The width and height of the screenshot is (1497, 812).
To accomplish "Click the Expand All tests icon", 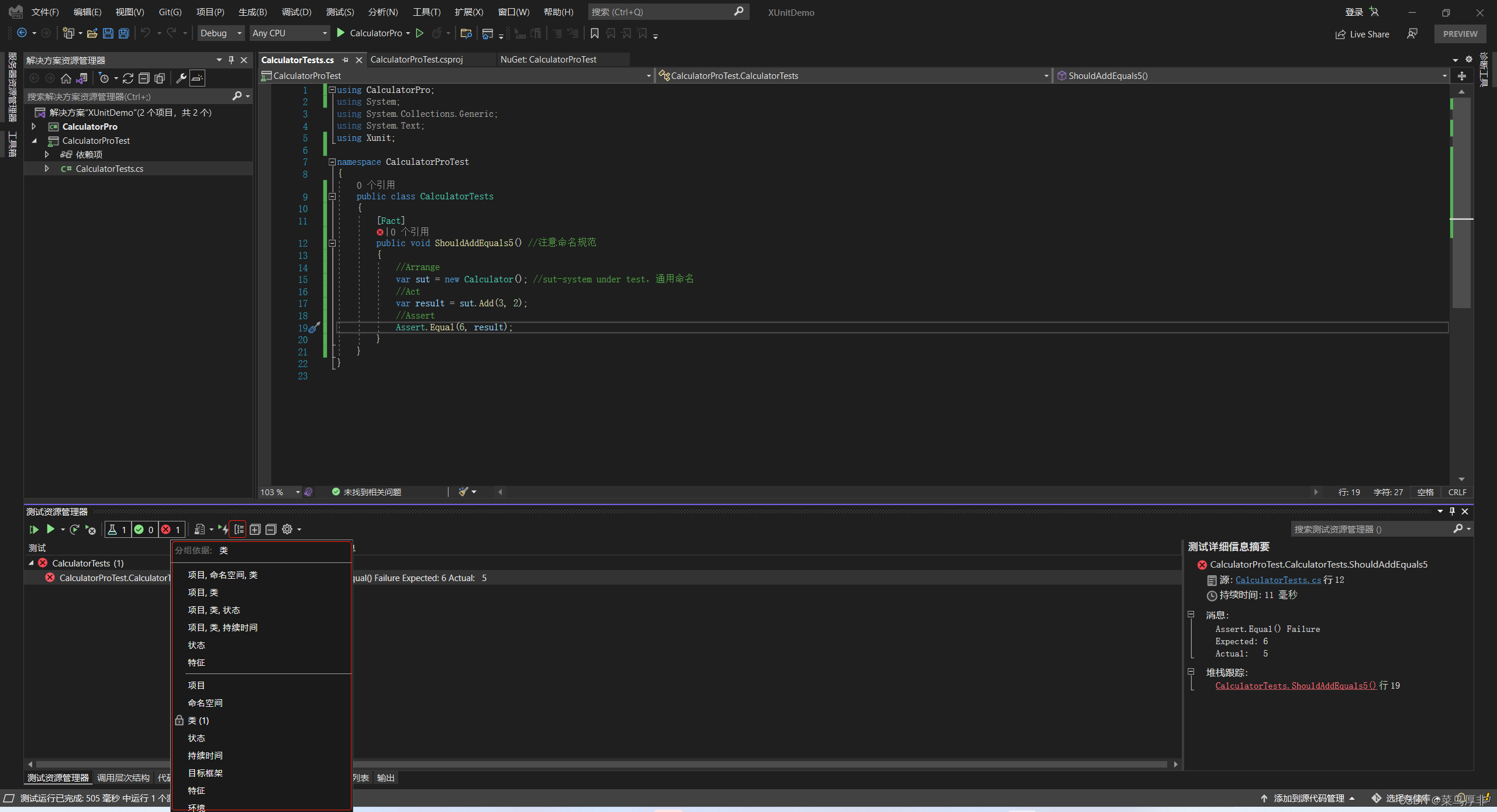I will pos(255,529).
